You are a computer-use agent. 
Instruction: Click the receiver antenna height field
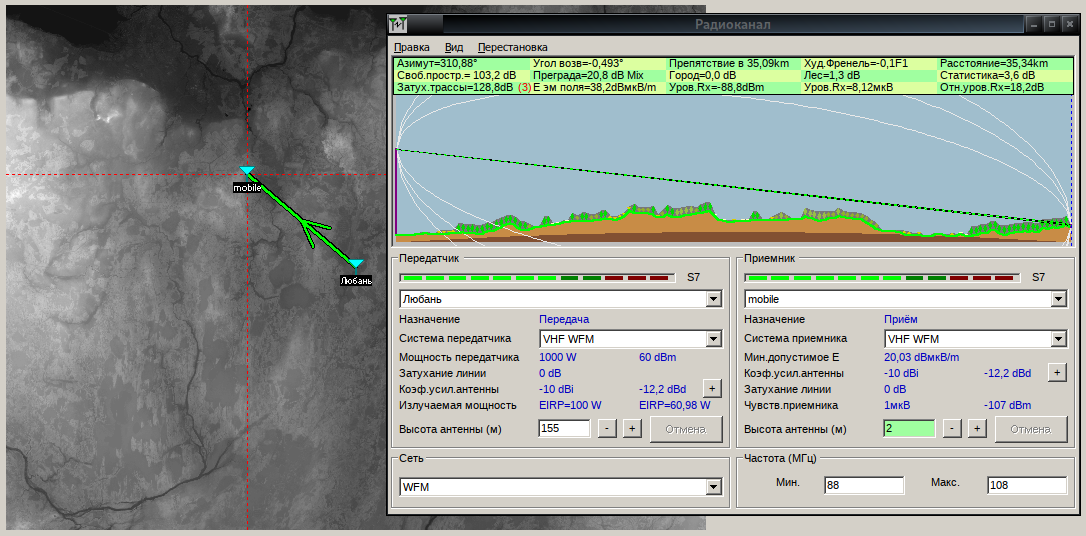[909, 429]
